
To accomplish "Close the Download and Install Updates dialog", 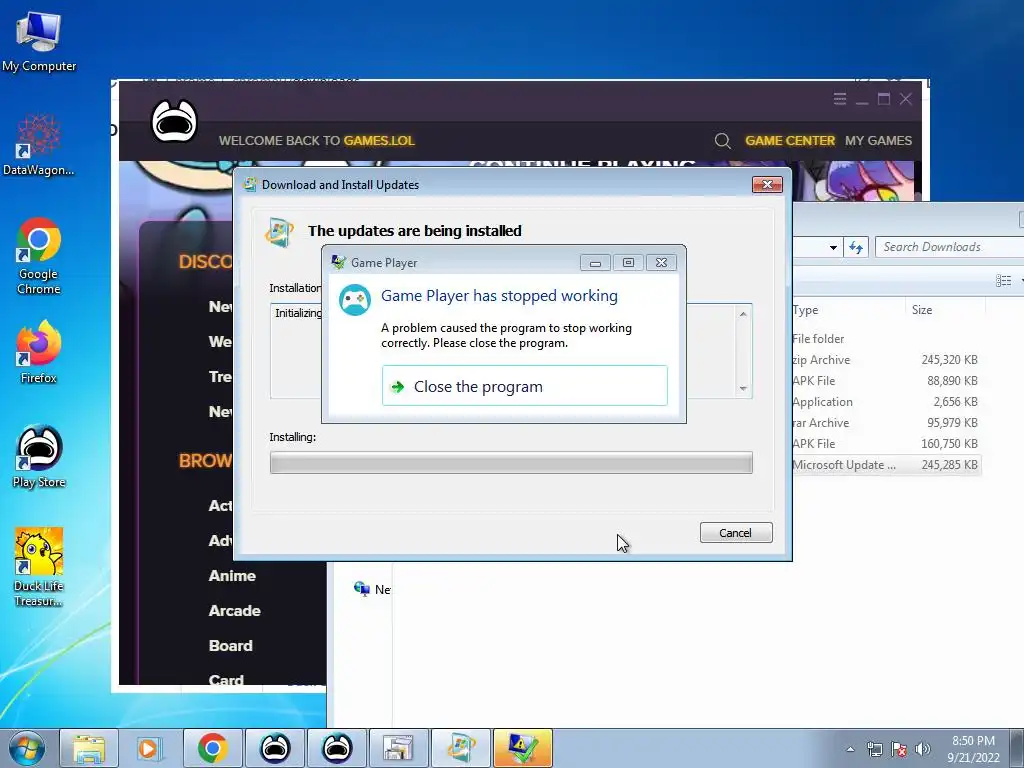I will (767, 185).
